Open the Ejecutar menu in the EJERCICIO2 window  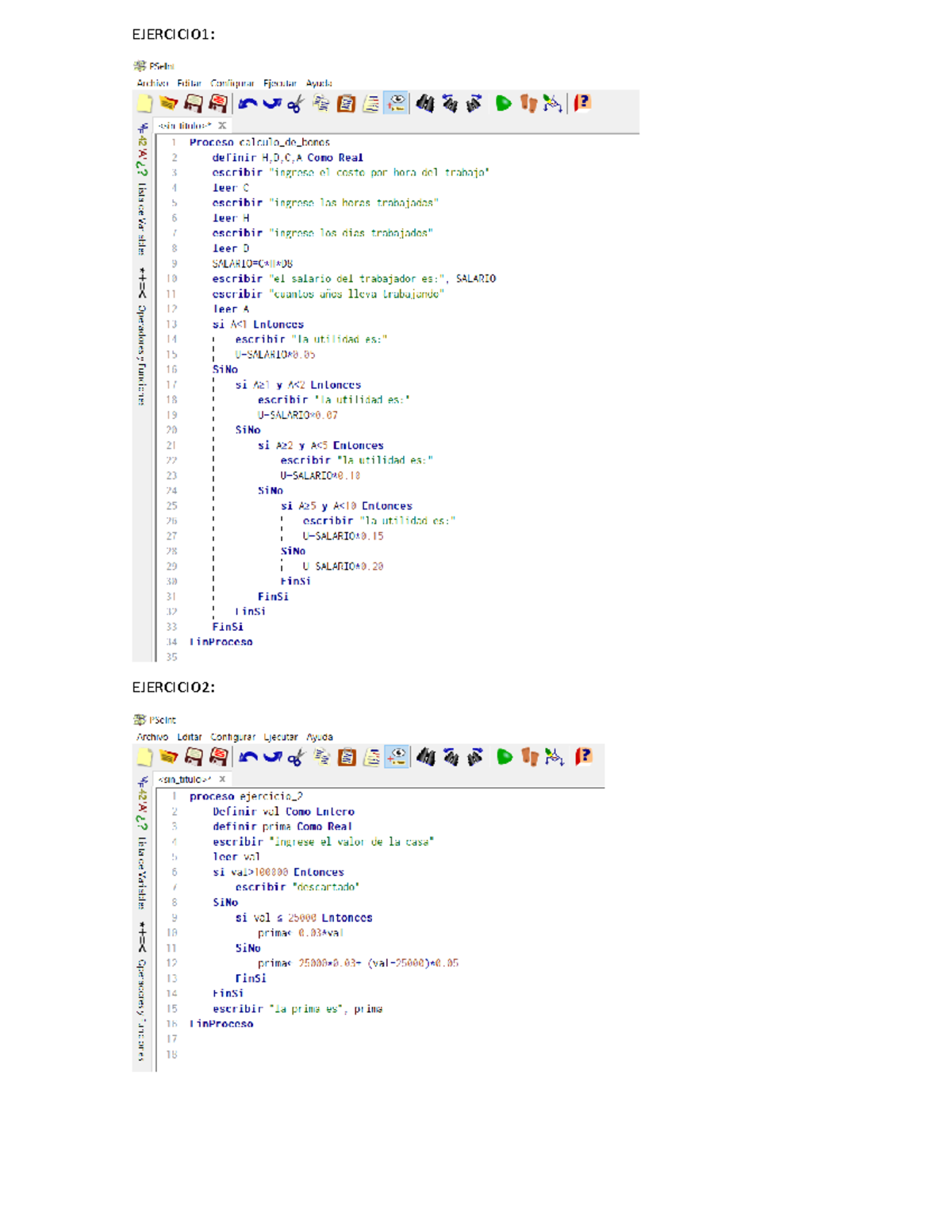[280, 737]
